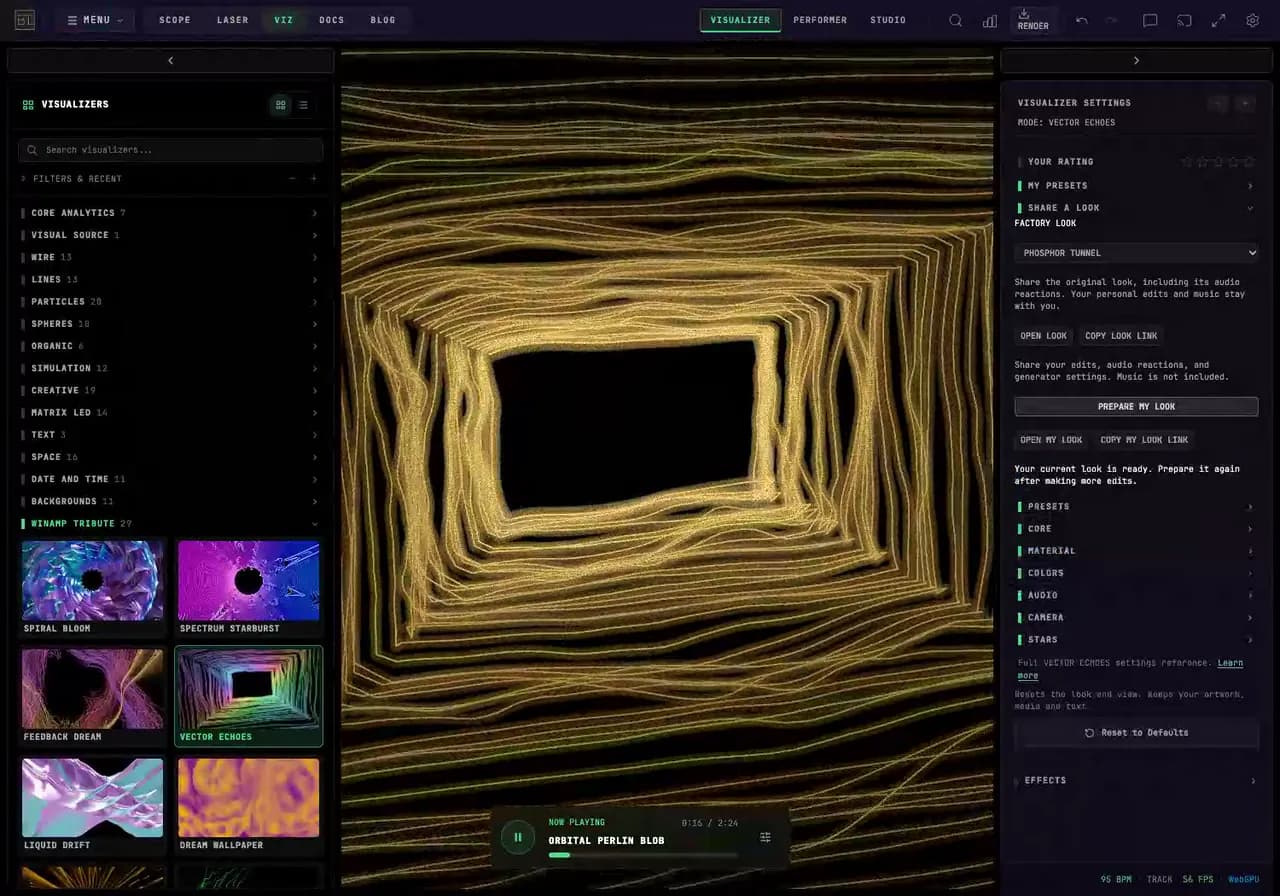Click the WebGPU status label
Viewport: 1280px width, 896px height.
pos(1244,879)
